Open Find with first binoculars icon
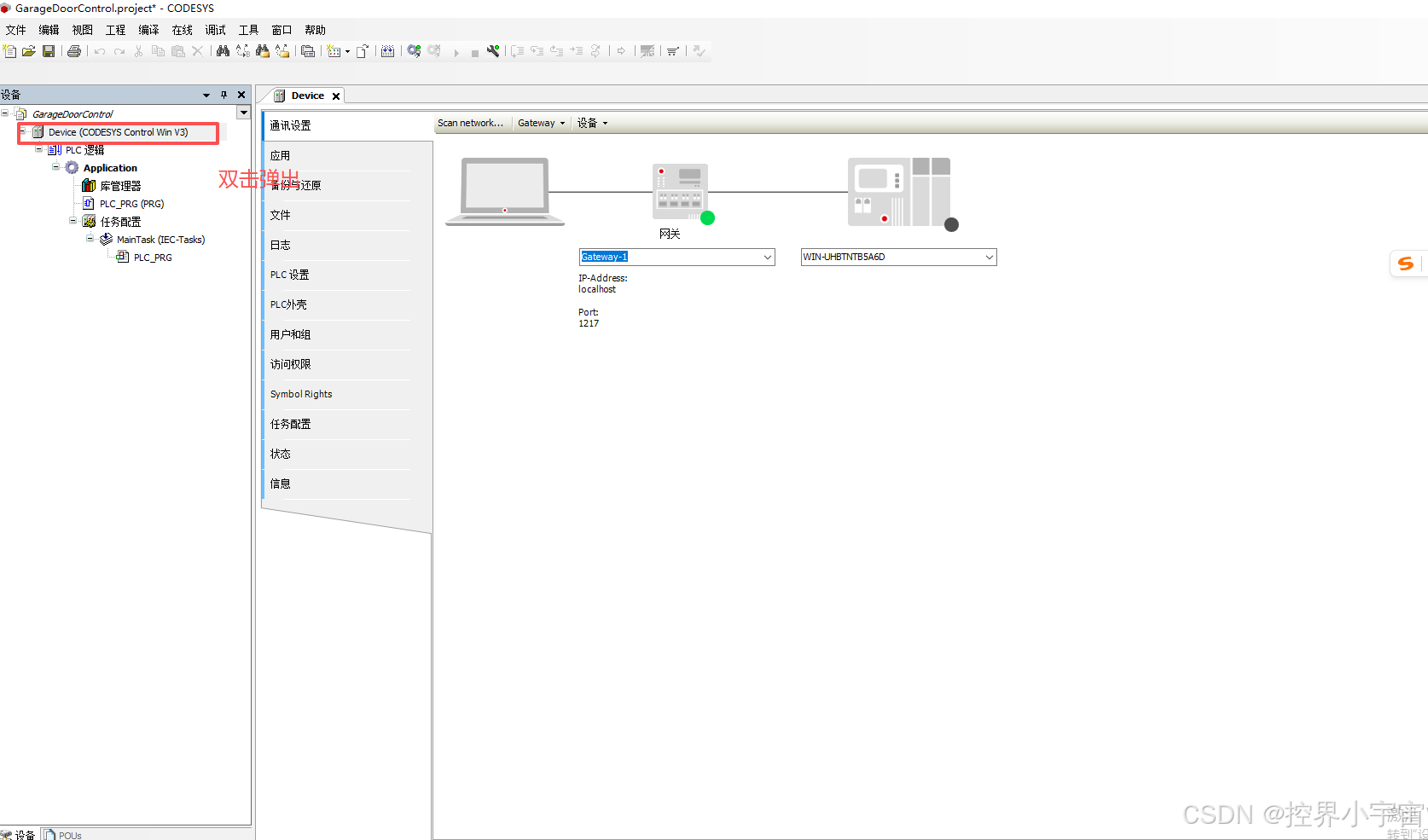1428x840 pixels. coord(223,51)
